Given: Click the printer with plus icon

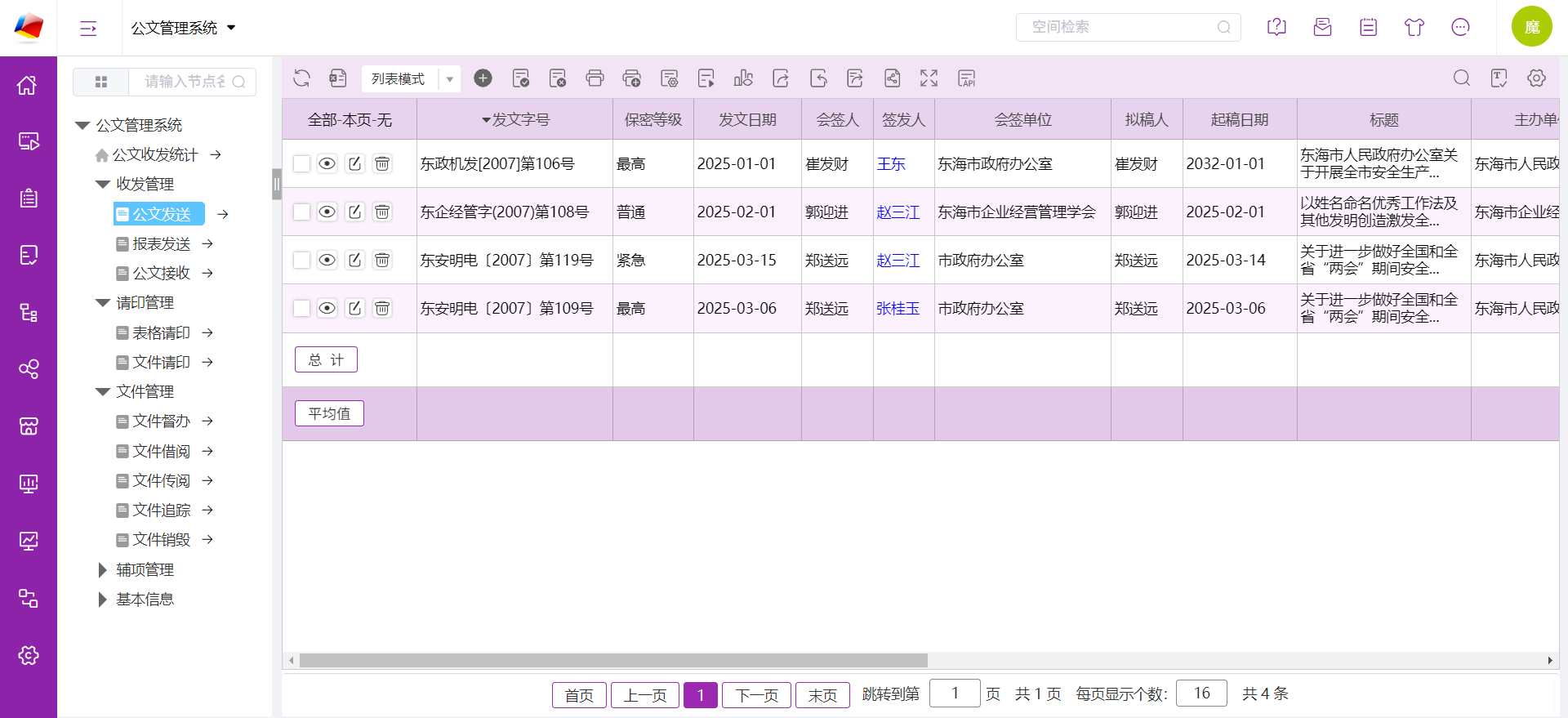Looking at the screenshot, I should pyautogui.click(x=632, y=78).
